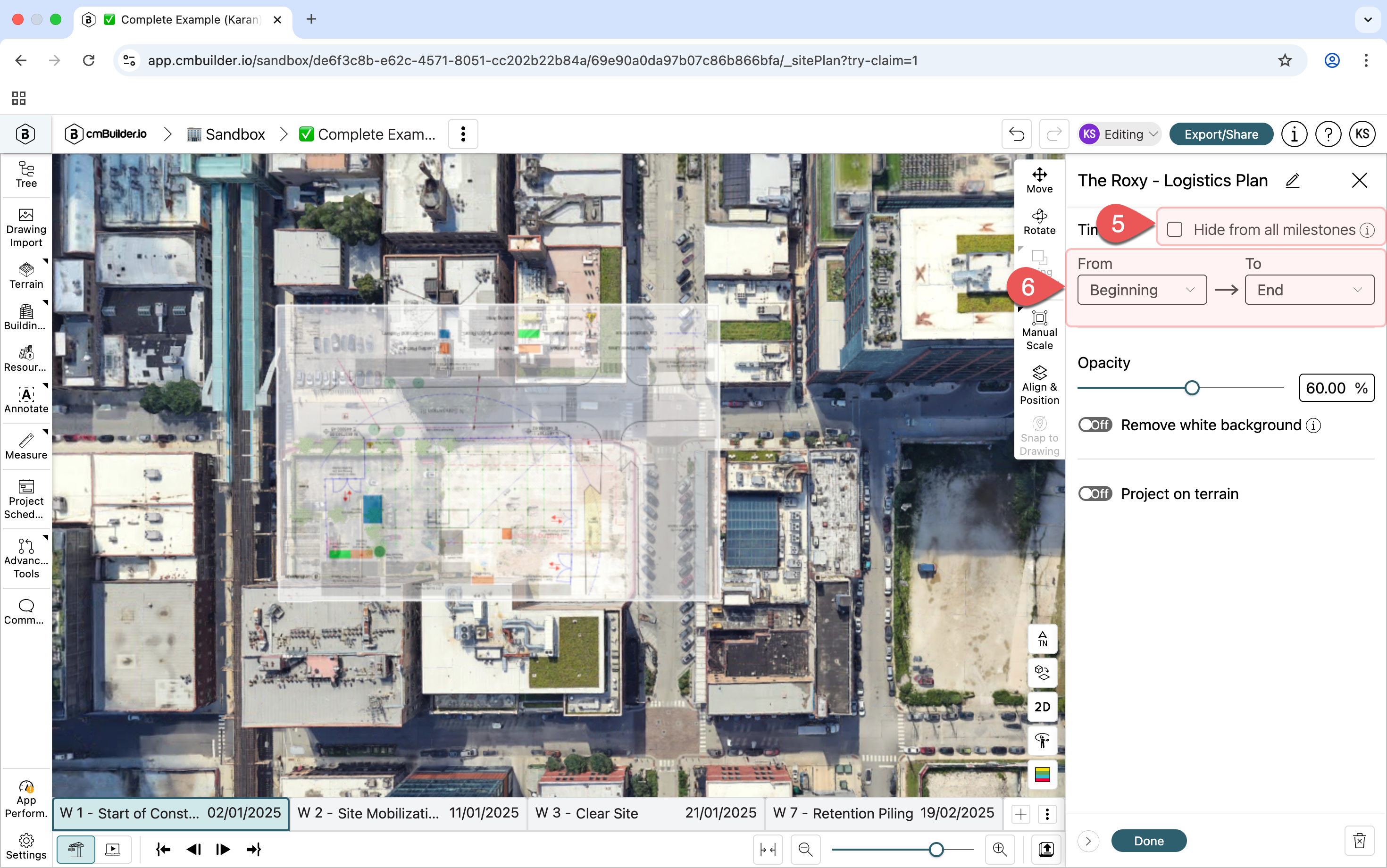Check Hide from all milestones
The width and height of the screenshot is (1387, 868).
tap(1175, 230)
